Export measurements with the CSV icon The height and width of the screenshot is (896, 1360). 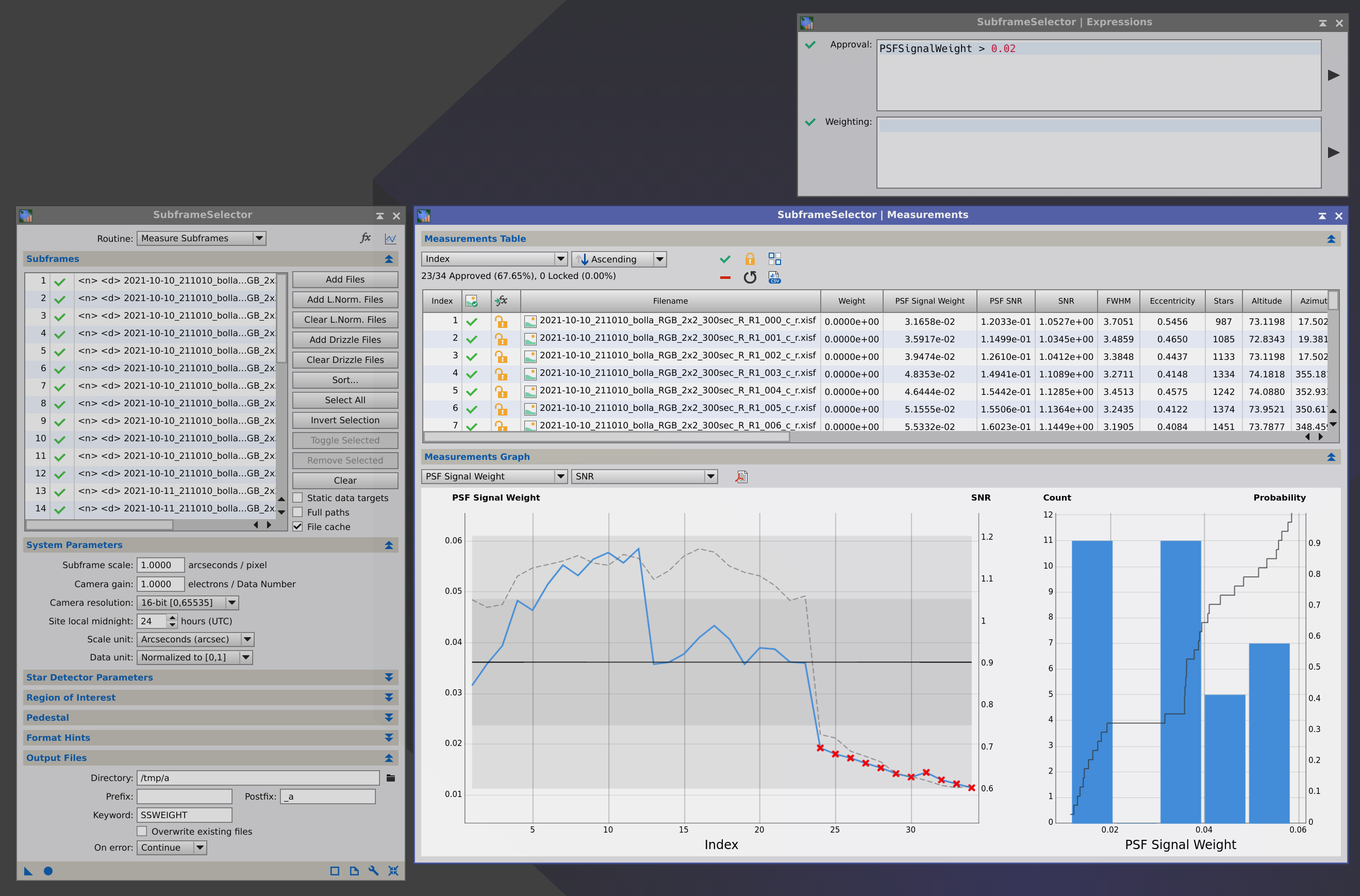point(774,277)
